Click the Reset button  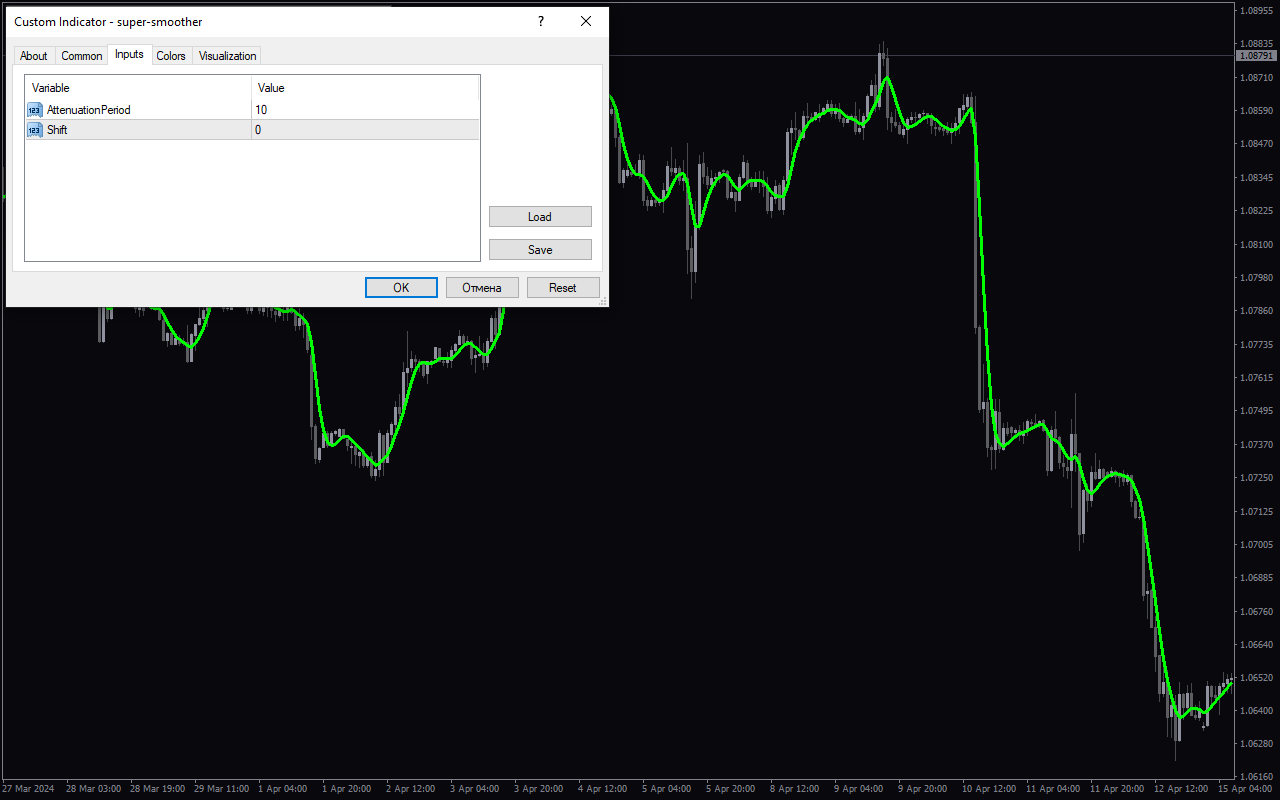point(563,288)
